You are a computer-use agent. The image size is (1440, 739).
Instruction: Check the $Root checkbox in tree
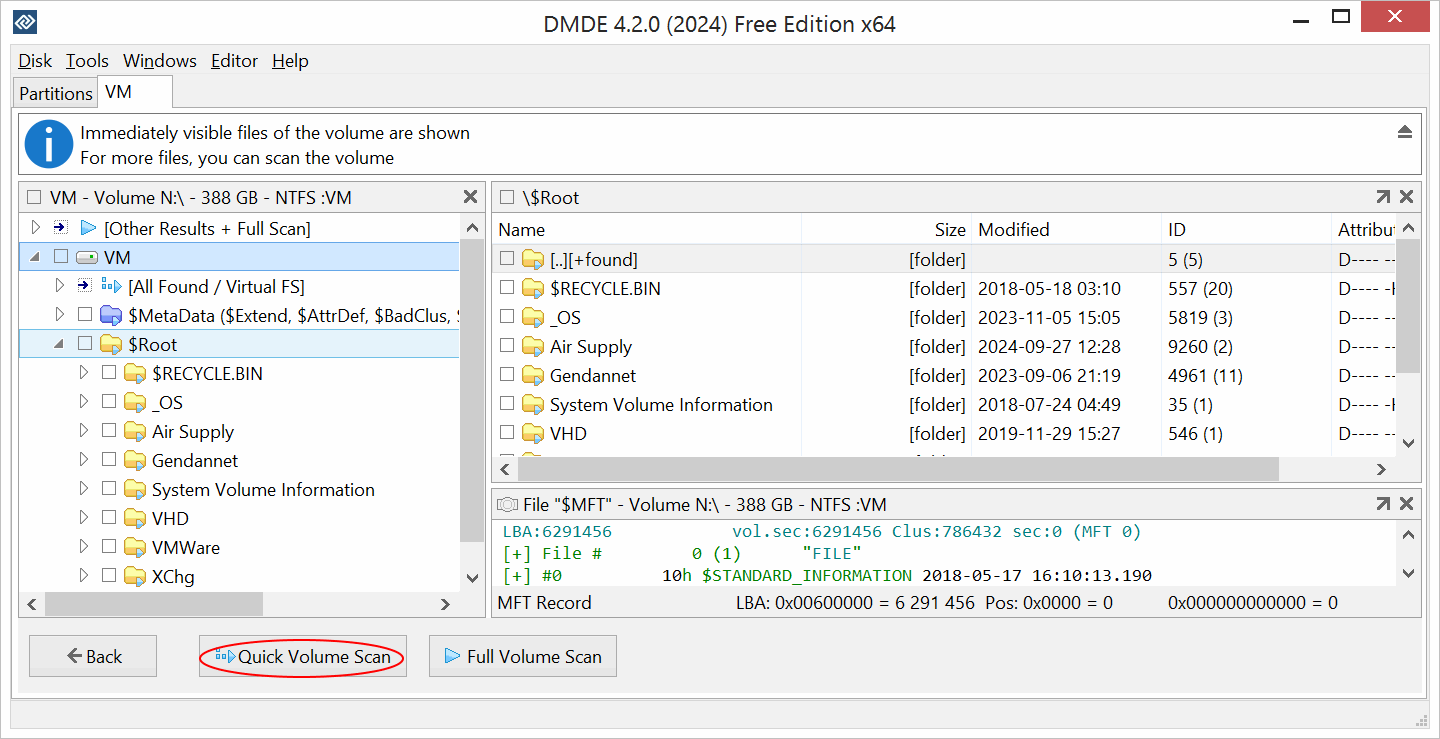tap(85, 344)
